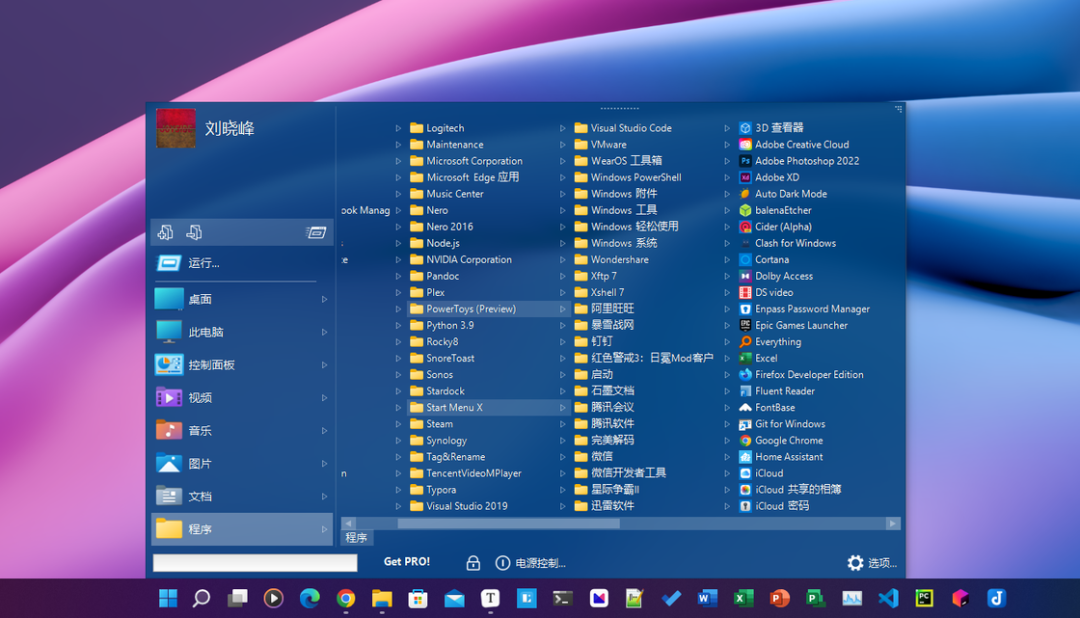Screen dimensions: 1080x618
Task: Expand 控制面板 submenu arrow
Action: tap(324, 365)
